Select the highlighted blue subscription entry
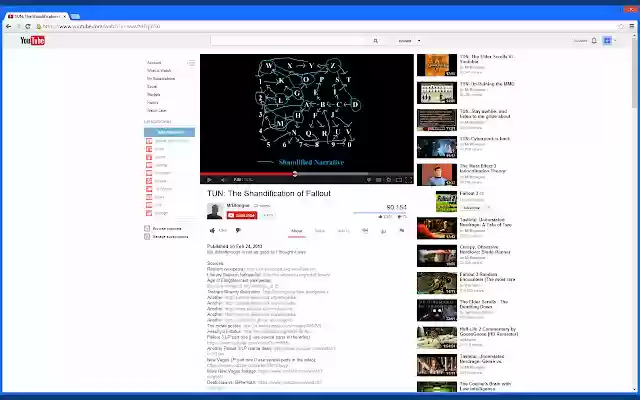Viewport: 640px width, 400px height. click(169, 132)
